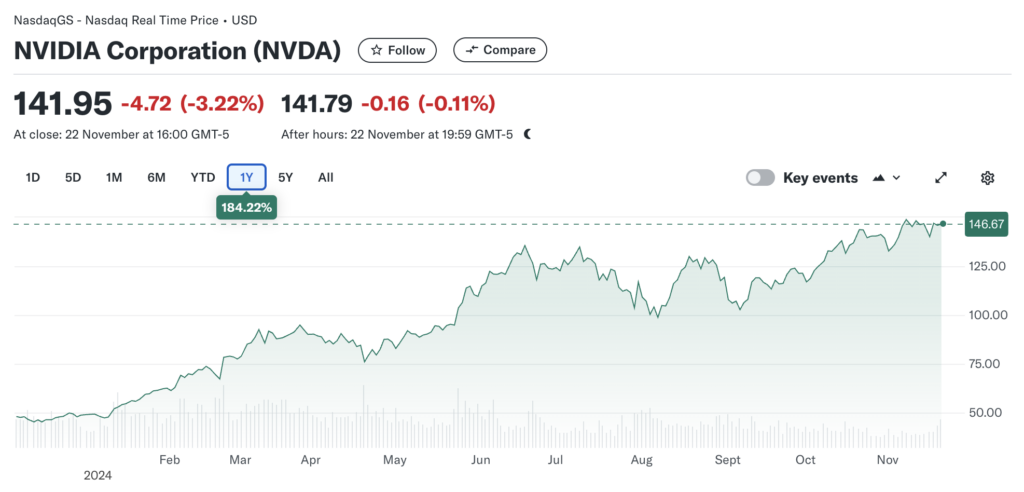Switch chart to 5Y range
The image size is (1024, 492).
[x=286, y=178]
